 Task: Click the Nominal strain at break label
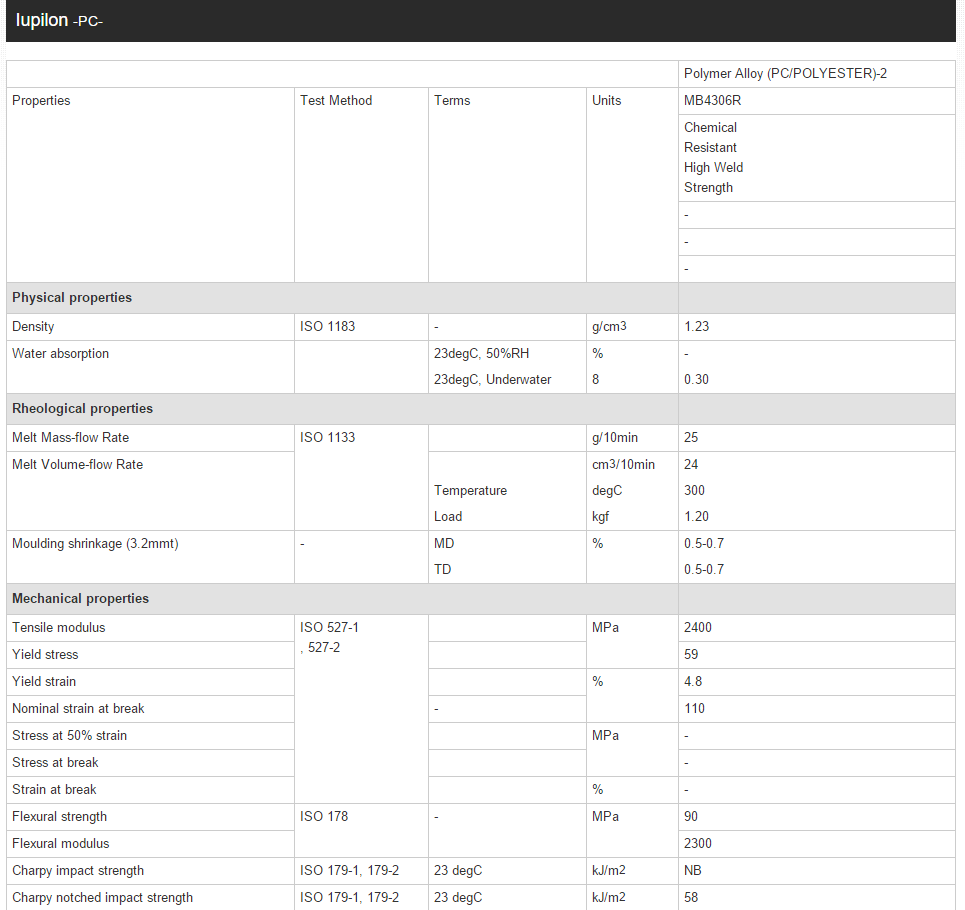point(78,709)
